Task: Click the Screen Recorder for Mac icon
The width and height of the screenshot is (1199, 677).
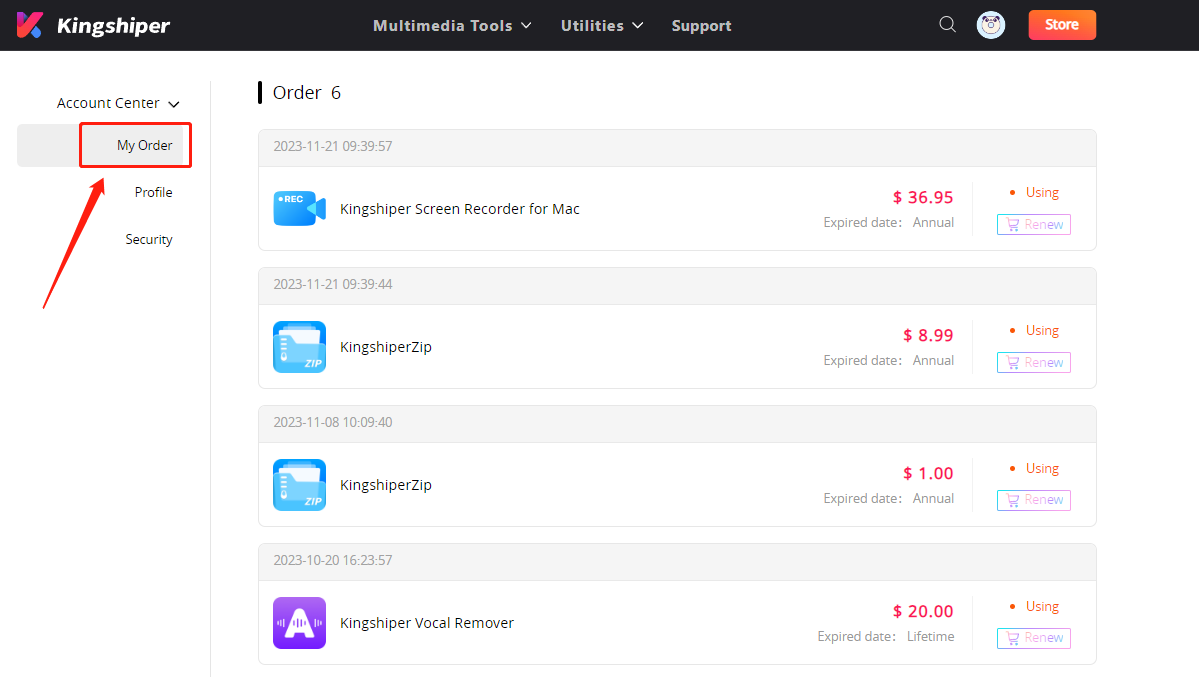Action: tap(300, 209)
